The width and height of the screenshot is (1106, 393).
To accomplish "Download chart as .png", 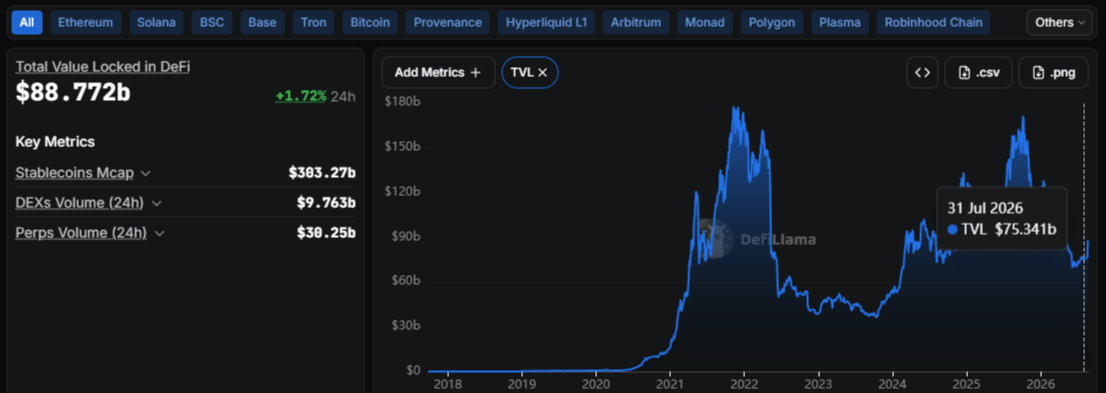I will pos(1053,72).
